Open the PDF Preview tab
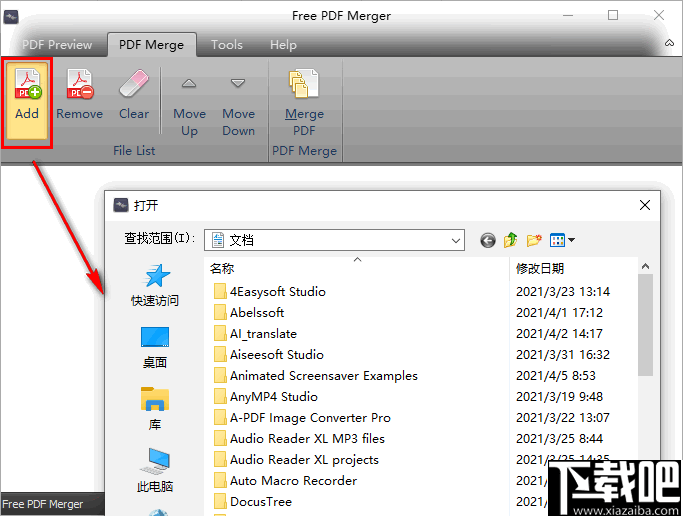The width and height of the screenshot is (683, 516). (x=57, y=44)
